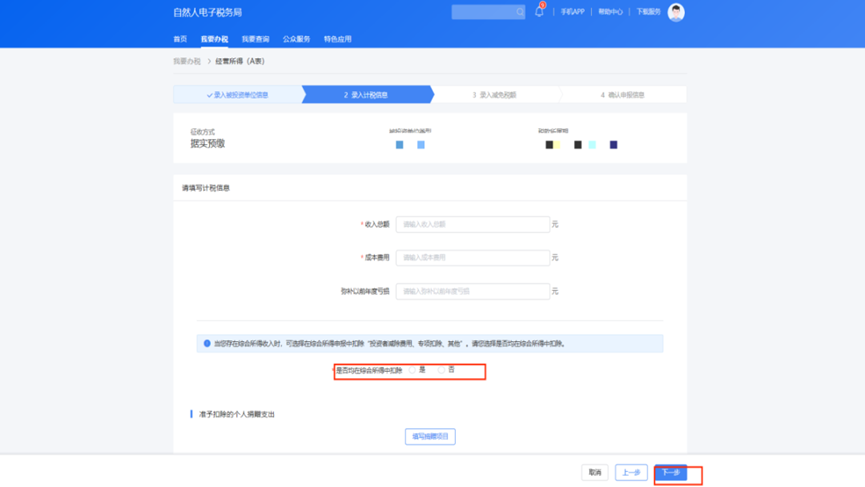
Task: Open the 公众服务 menu
Action: (296, 39)
